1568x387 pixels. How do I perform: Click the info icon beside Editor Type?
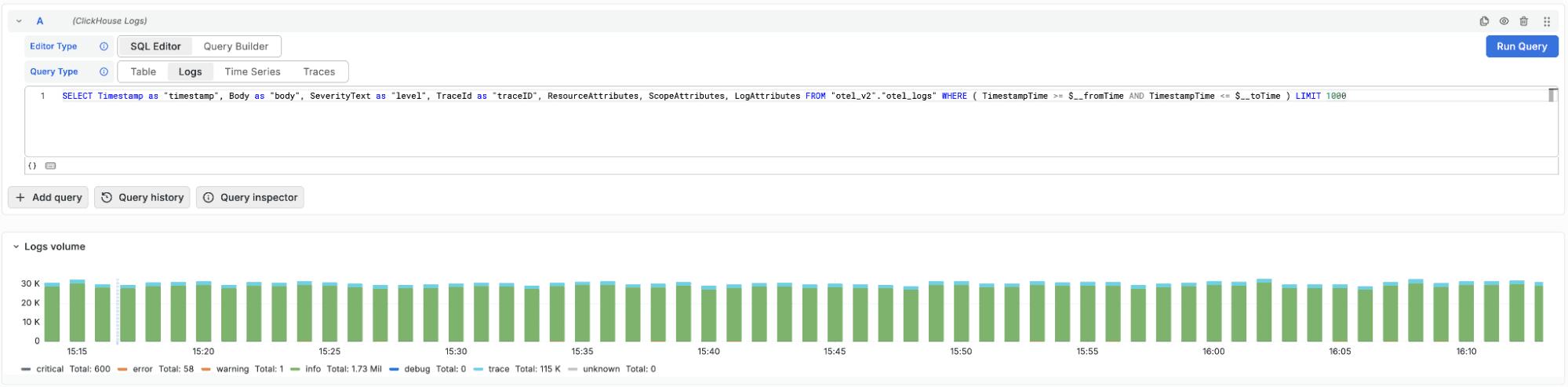(x=104, y=46)
